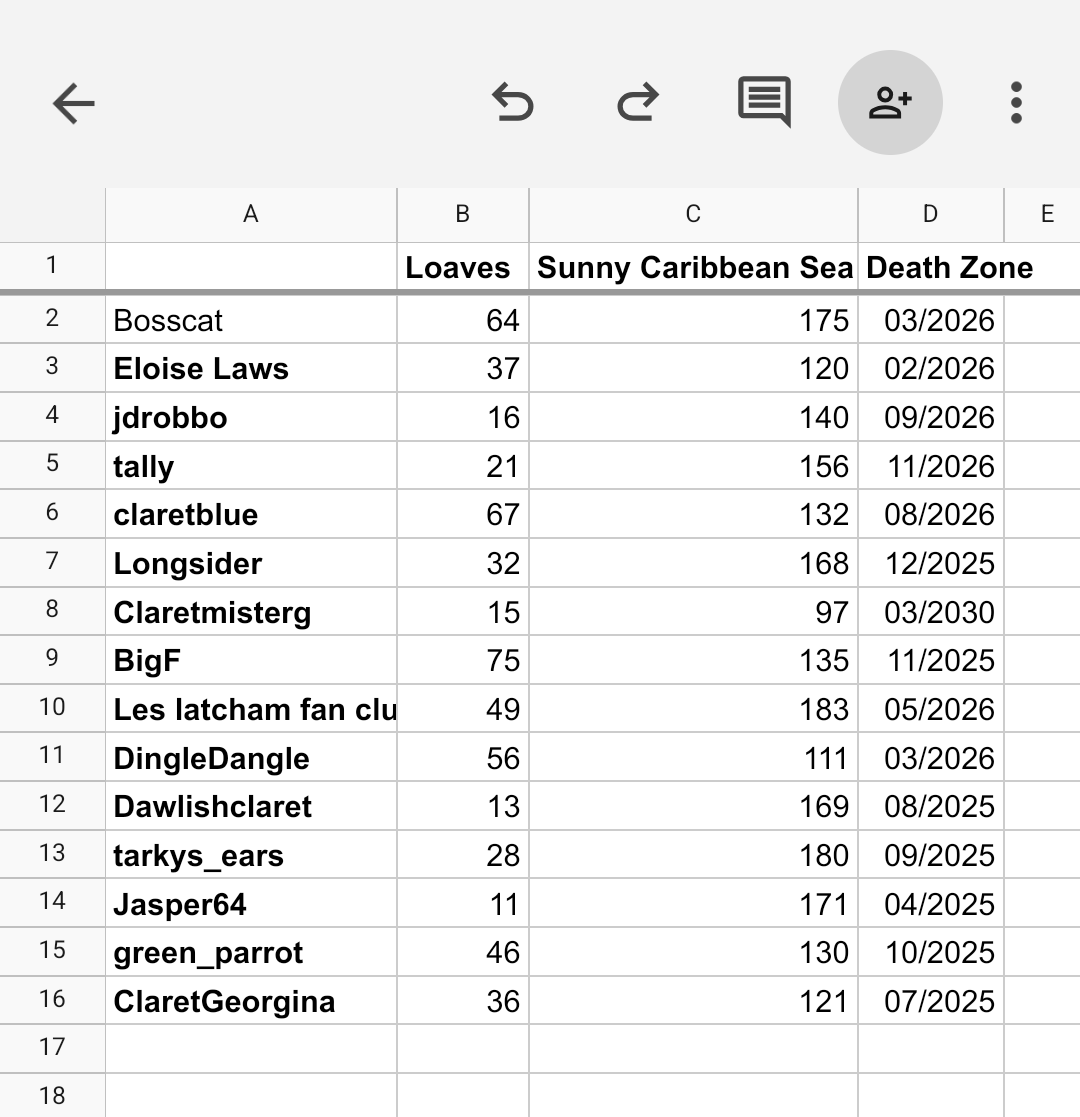Open the comments panel
1080x1117 pixels.
[764, 102]
